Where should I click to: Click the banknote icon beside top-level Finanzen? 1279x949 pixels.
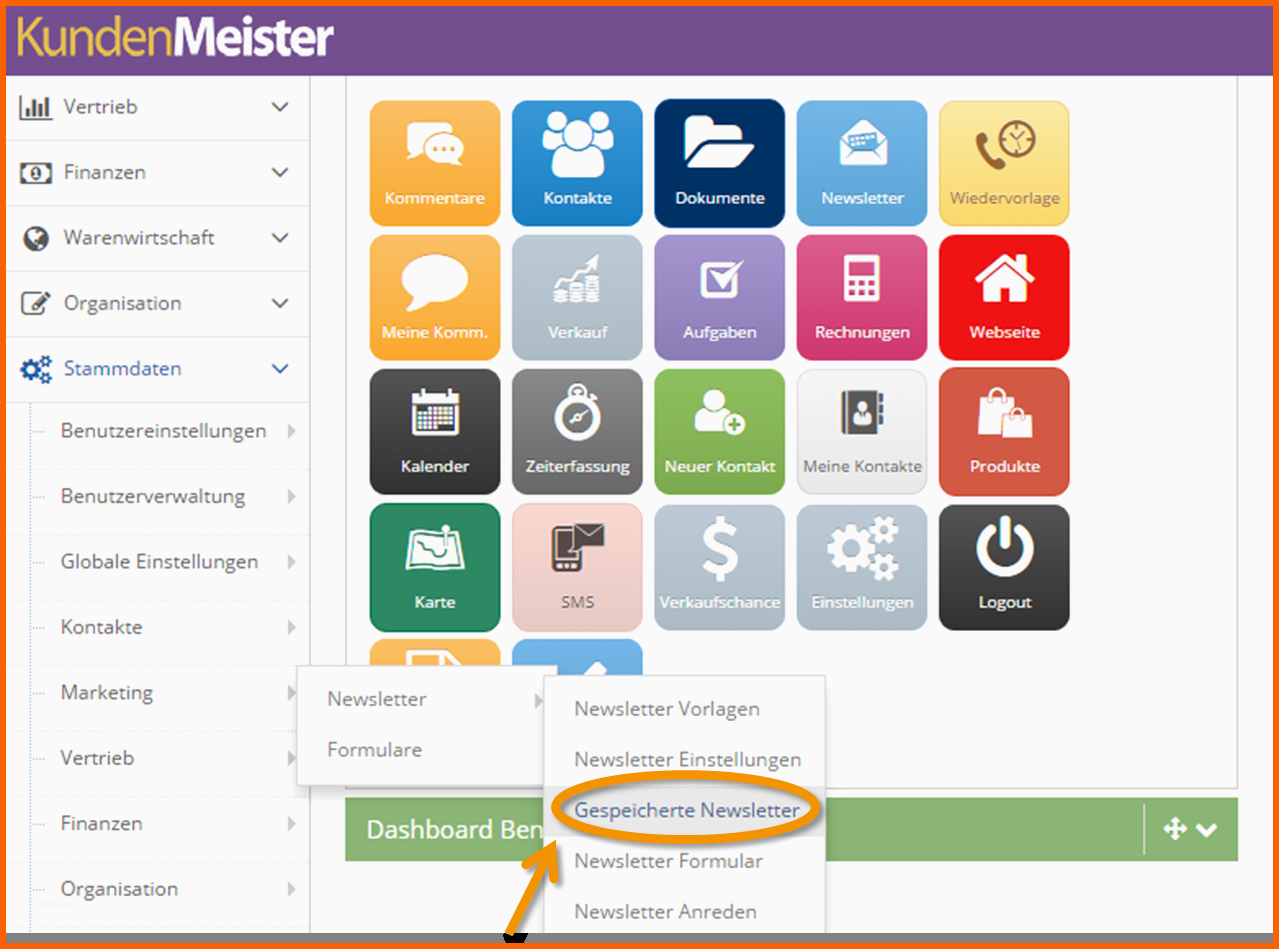pos(35,173)
